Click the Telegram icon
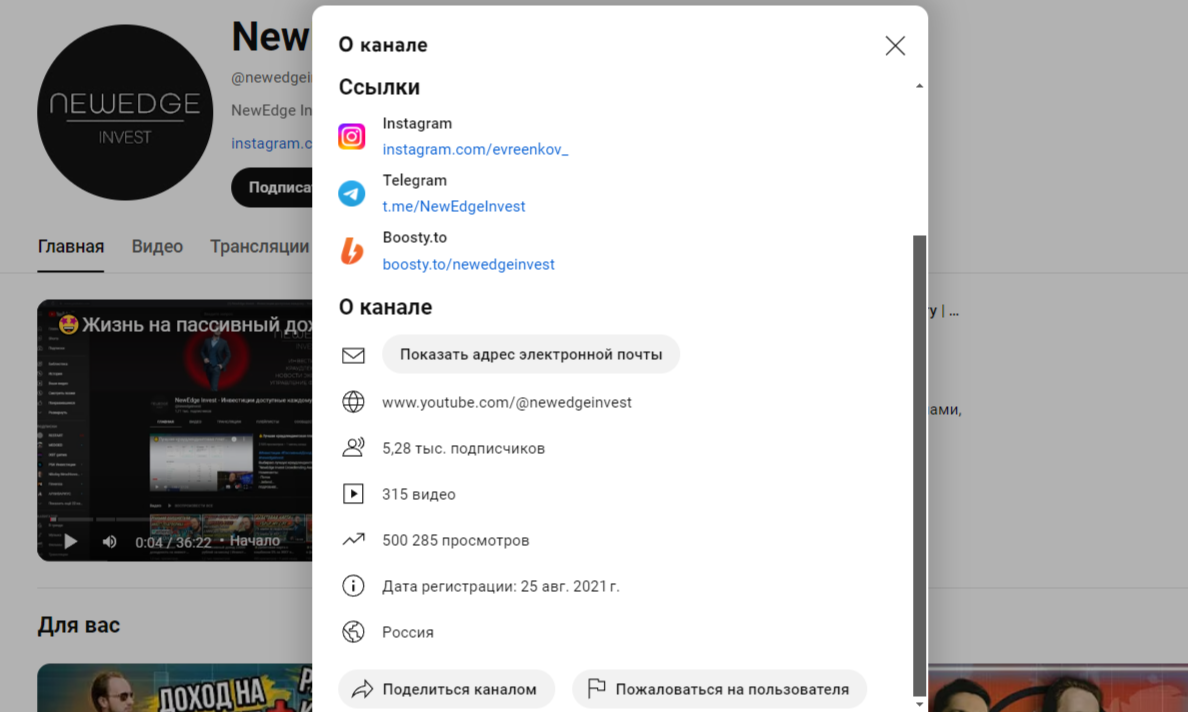 click(352, 192)
